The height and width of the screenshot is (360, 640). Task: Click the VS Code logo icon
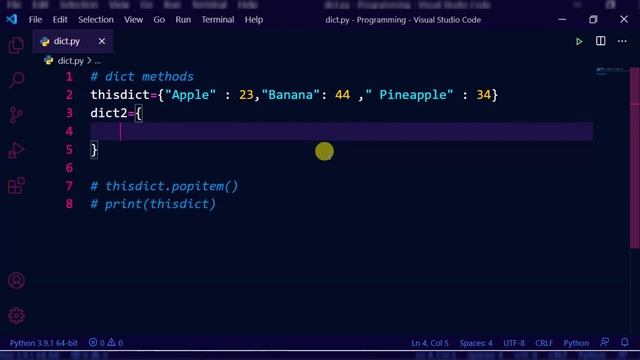coord(12,19)
